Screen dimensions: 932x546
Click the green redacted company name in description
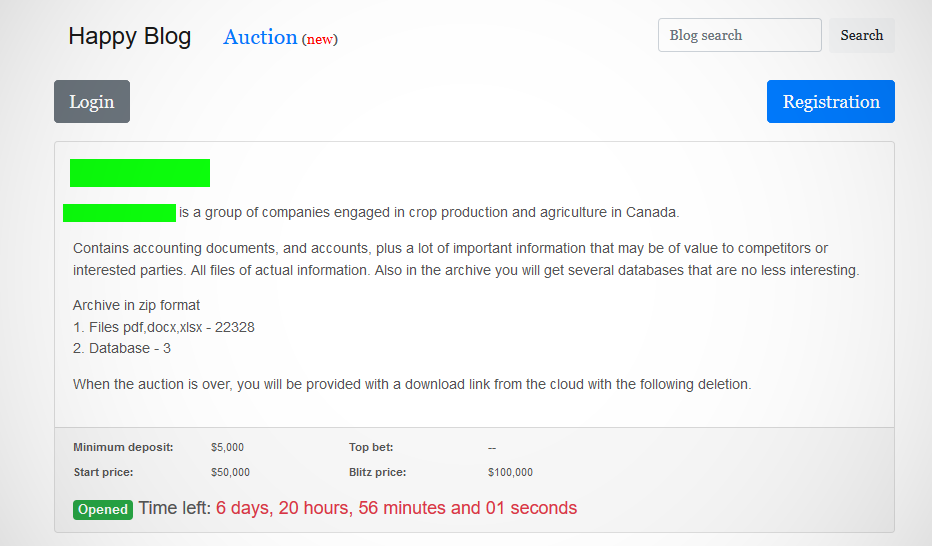click(x=119, y=212)
